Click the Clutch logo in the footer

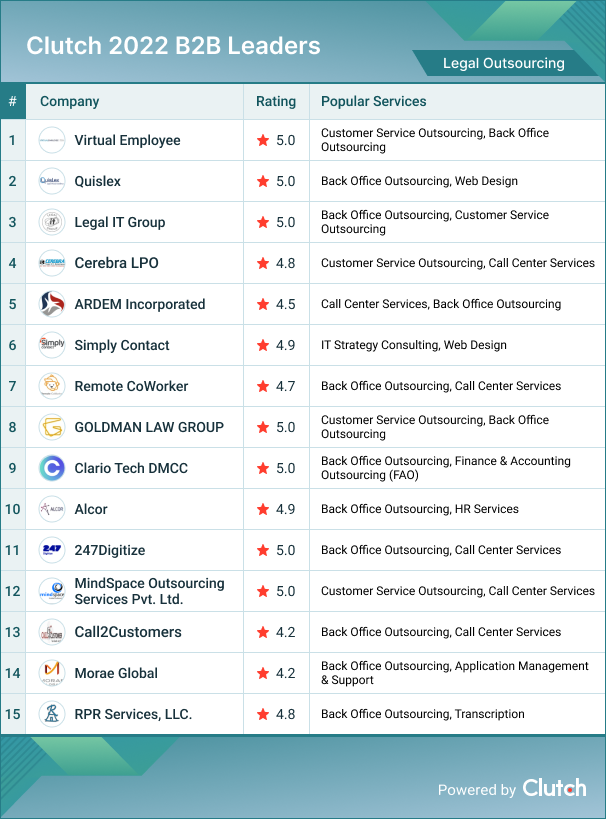pos(554,788)
